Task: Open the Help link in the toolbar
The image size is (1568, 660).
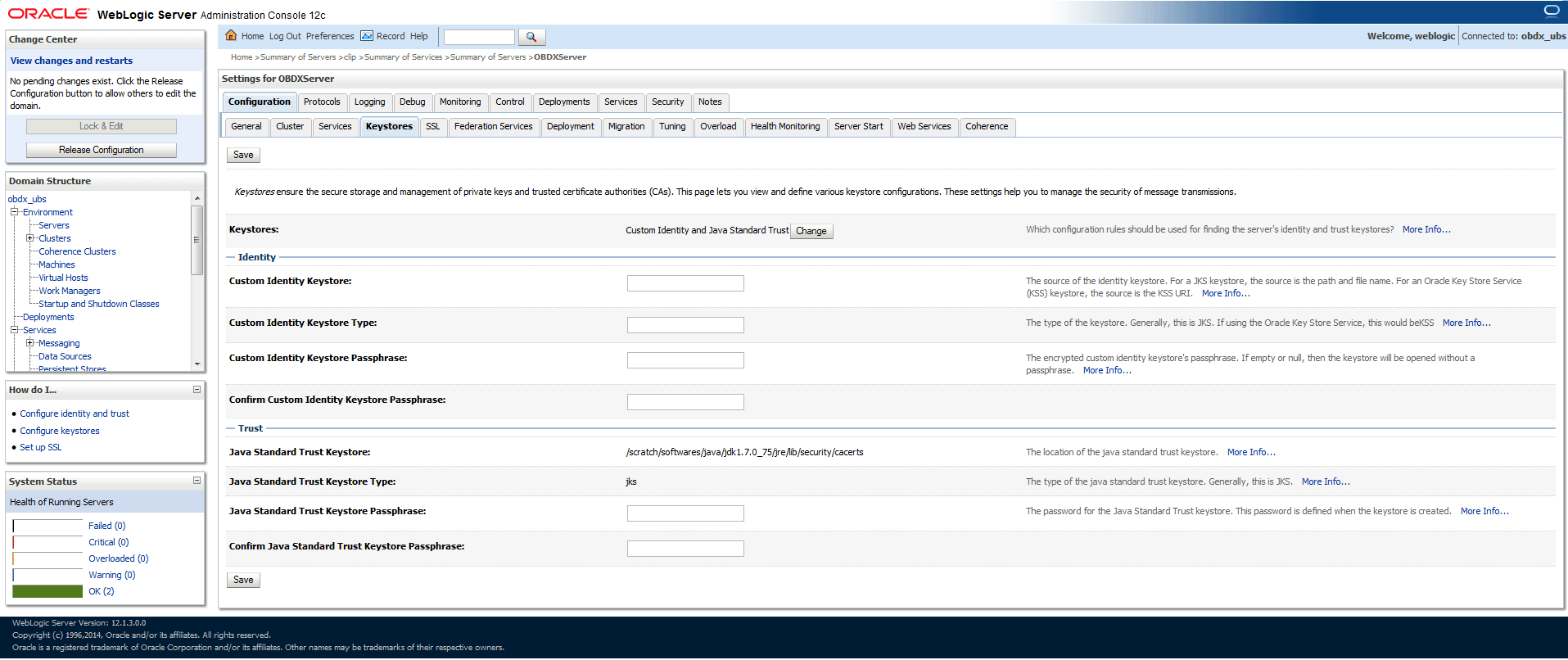Action: tap(419, 36)
